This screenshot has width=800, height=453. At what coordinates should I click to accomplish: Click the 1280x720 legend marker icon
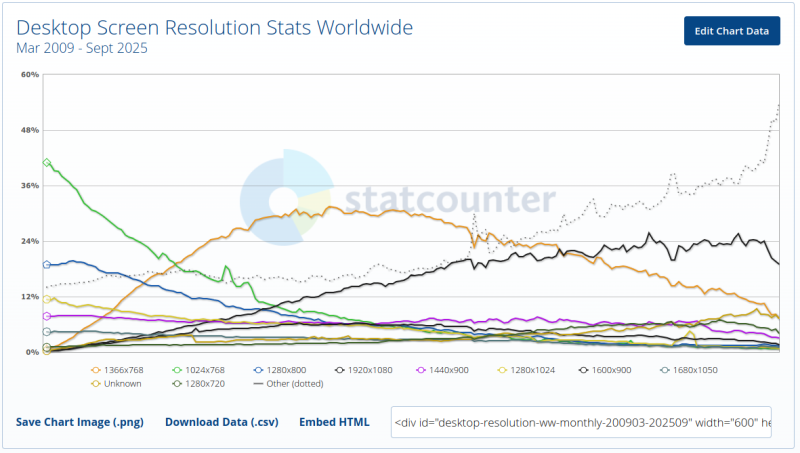177,383
